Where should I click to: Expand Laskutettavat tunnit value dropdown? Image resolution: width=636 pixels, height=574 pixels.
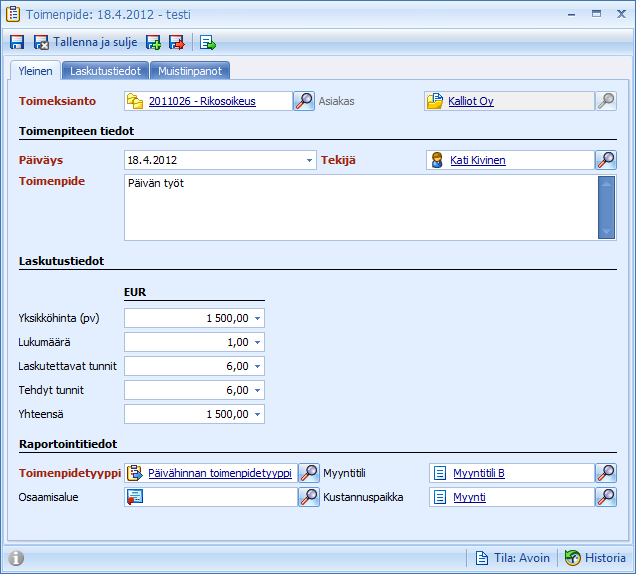tap(257, 366)
